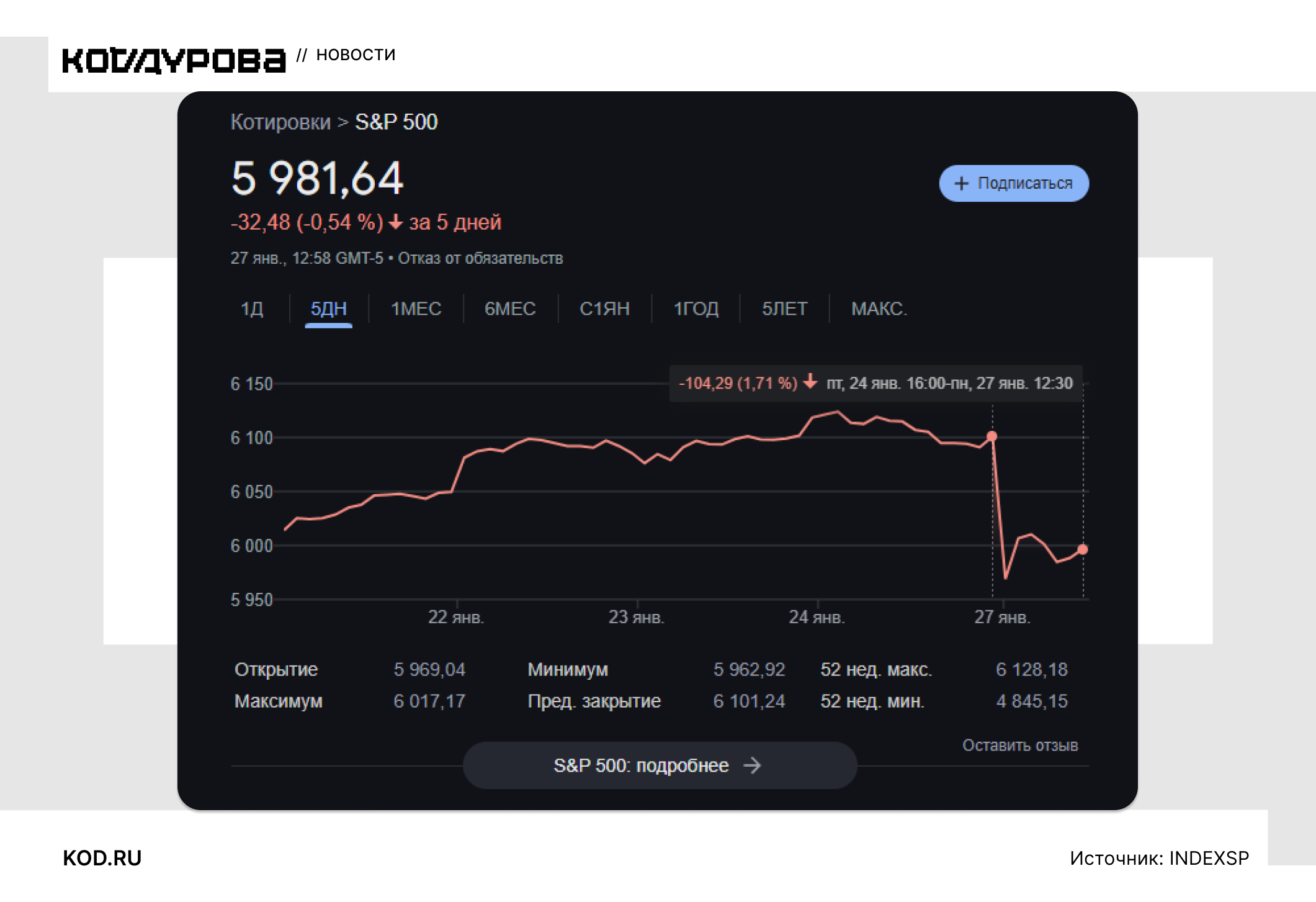Click chart marker at Friday close point
This screenshot has width=1316, height=902.
[992, 436]
